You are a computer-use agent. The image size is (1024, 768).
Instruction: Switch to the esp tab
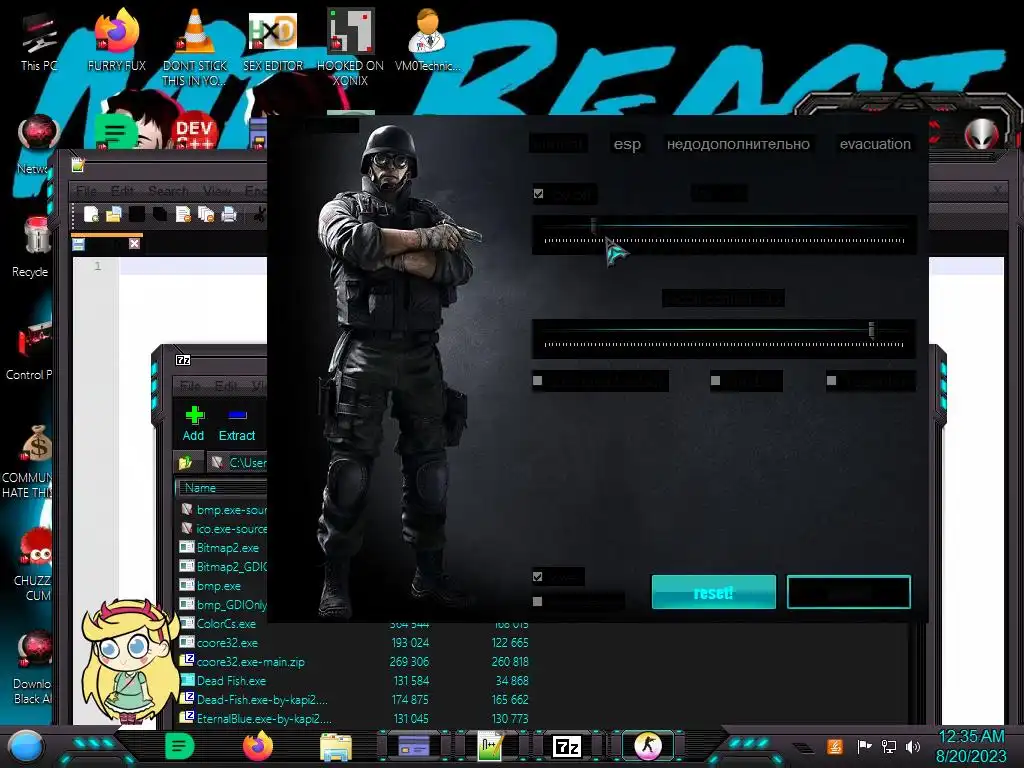pos(627,144)
